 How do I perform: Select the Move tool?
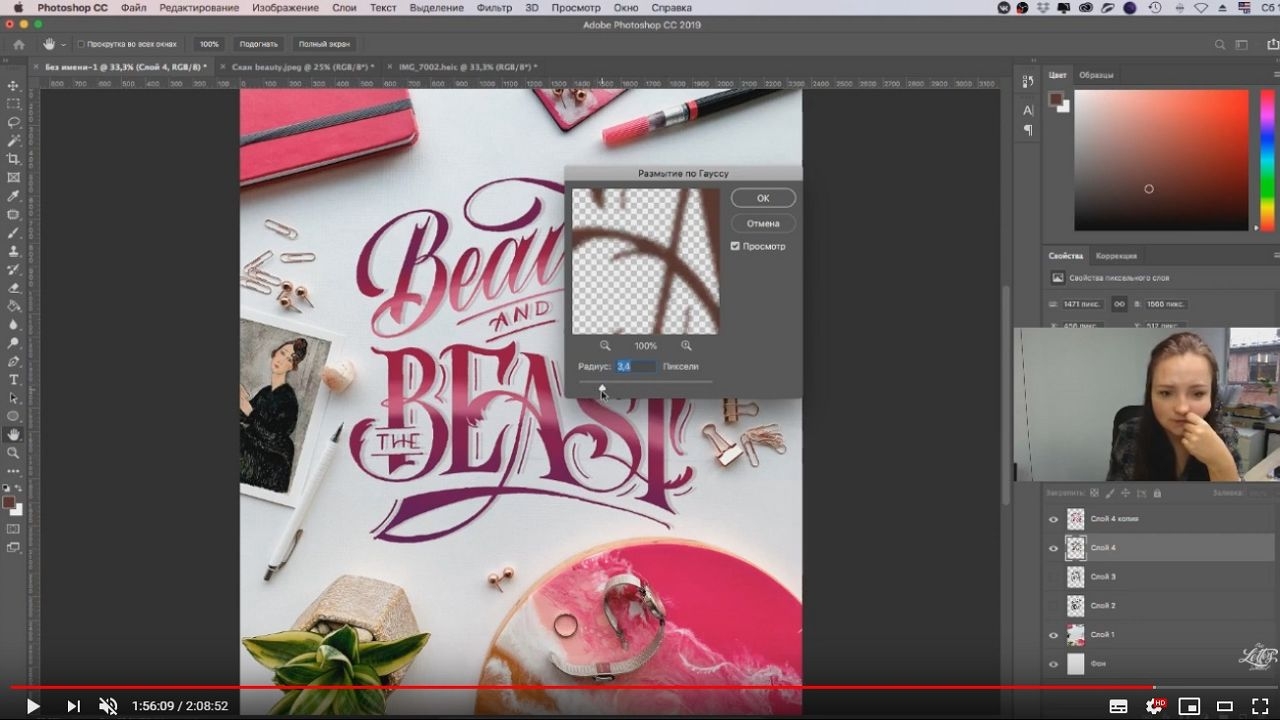pyautogui.click(x=13, y=85)
